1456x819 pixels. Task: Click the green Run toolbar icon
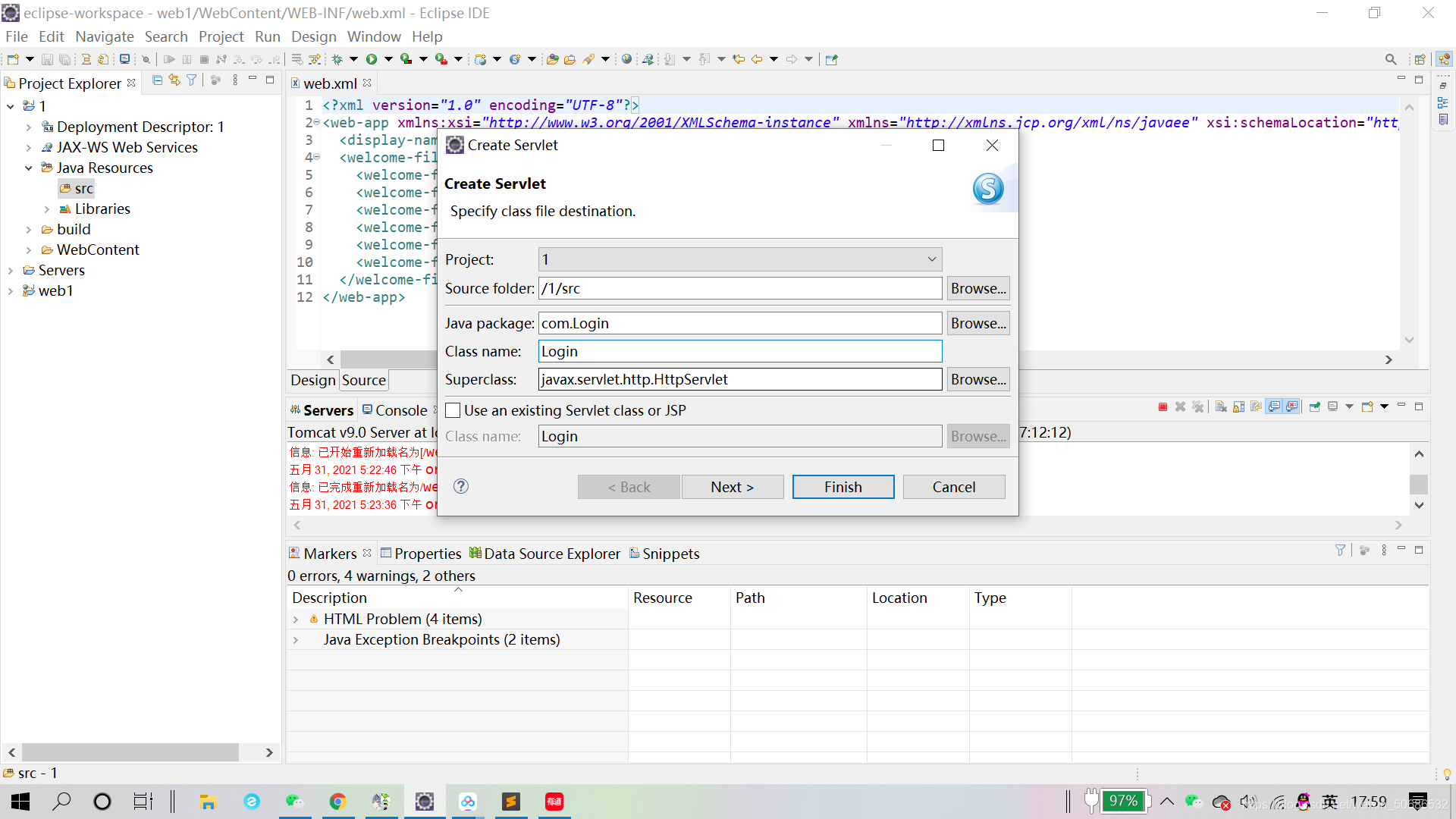tap(372, 59)
